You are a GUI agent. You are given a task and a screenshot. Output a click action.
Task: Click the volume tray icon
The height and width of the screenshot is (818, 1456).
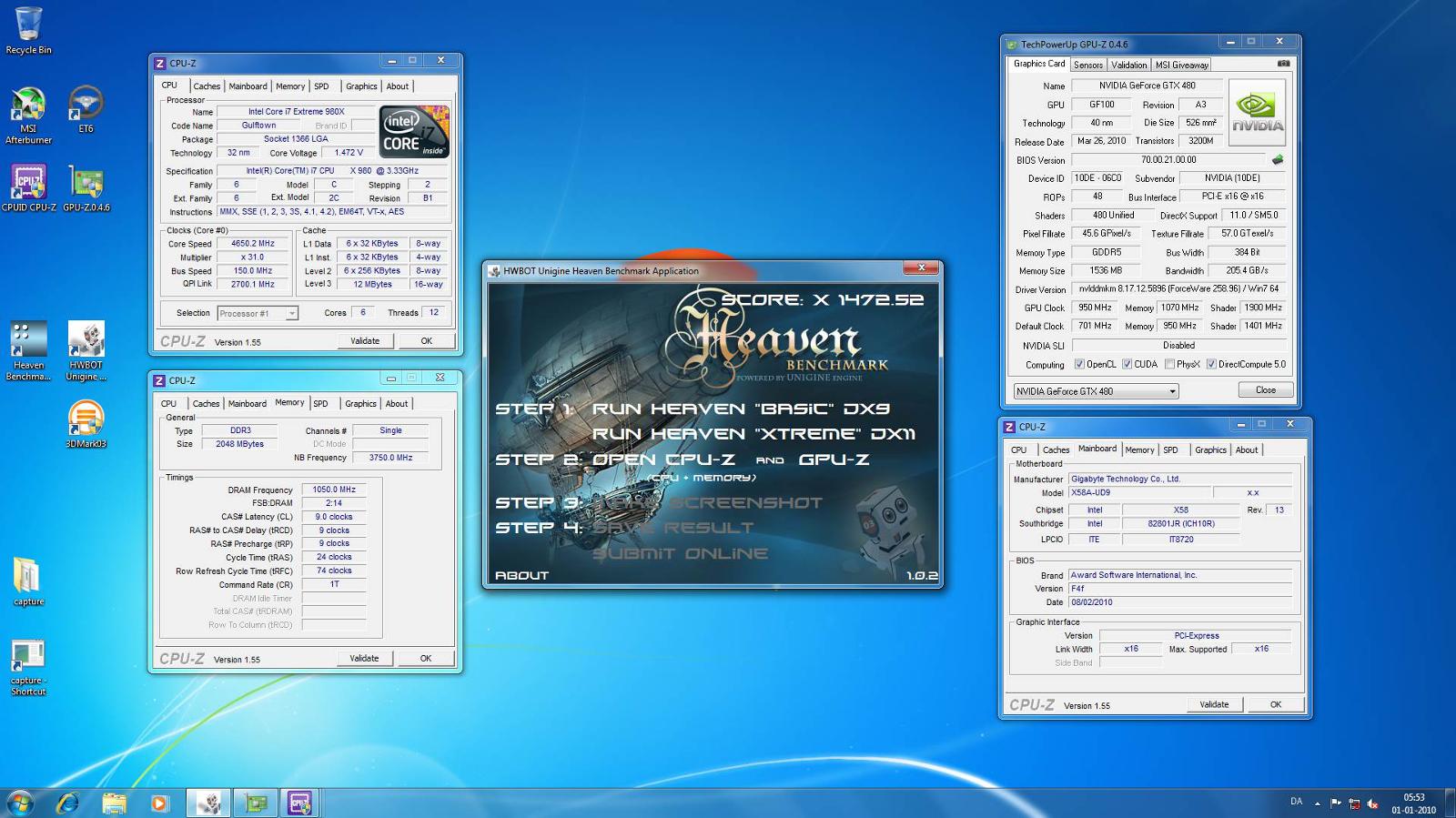tap(1372, 803)
